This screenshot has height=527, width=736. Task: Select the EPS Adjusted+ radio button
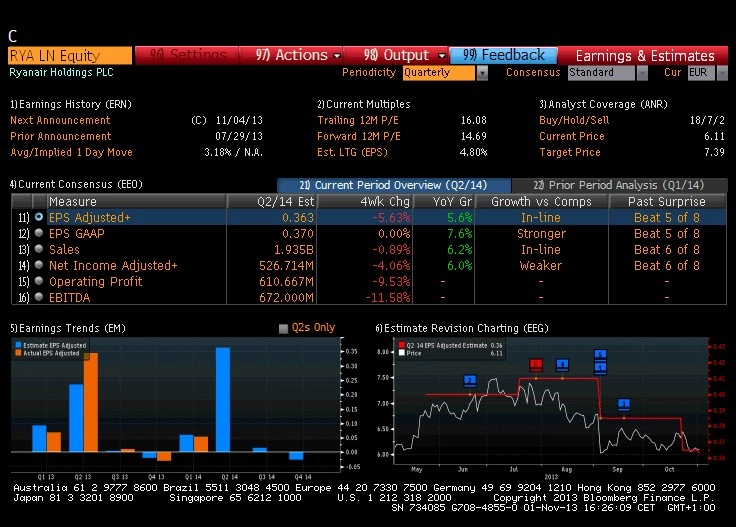[39, 217]
